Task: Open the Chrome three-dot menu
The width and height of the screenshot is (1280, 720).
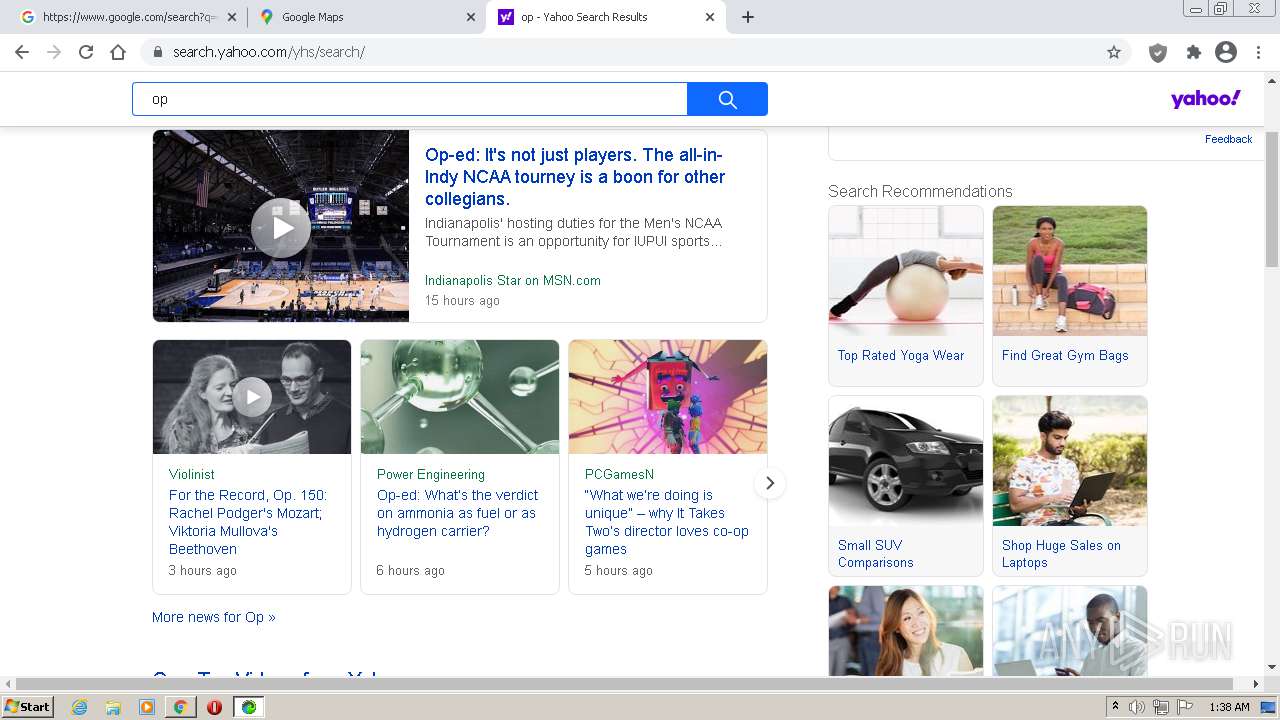Action: tap(1258, 52)
